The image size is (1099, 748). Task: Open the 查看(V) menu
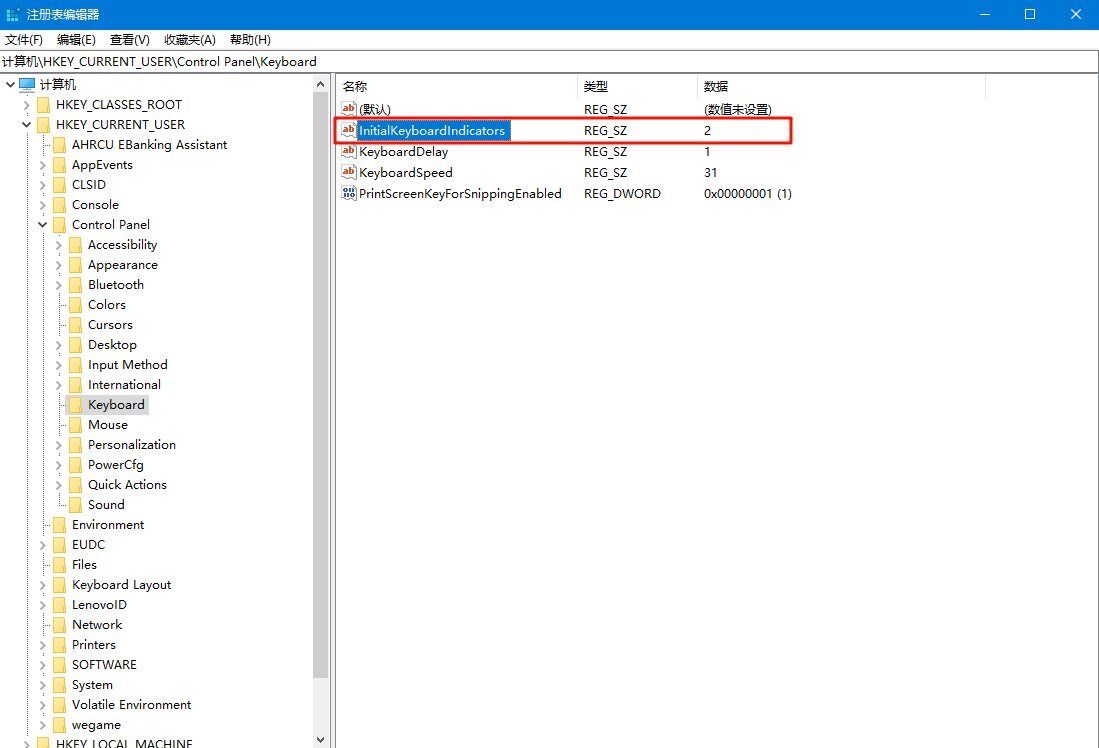pos(130,40)
